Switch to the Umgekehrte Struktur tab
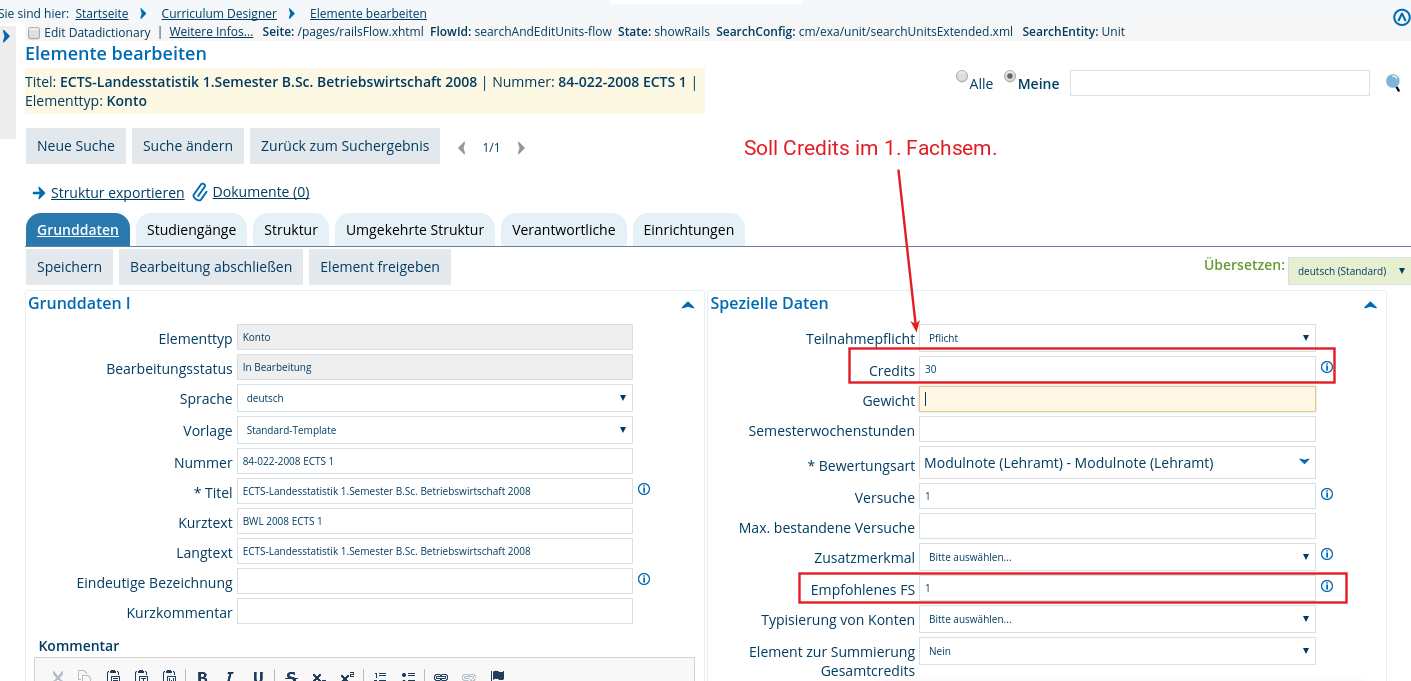The height and width of the screenshot is (681, 1411). (x=415, y=230)
